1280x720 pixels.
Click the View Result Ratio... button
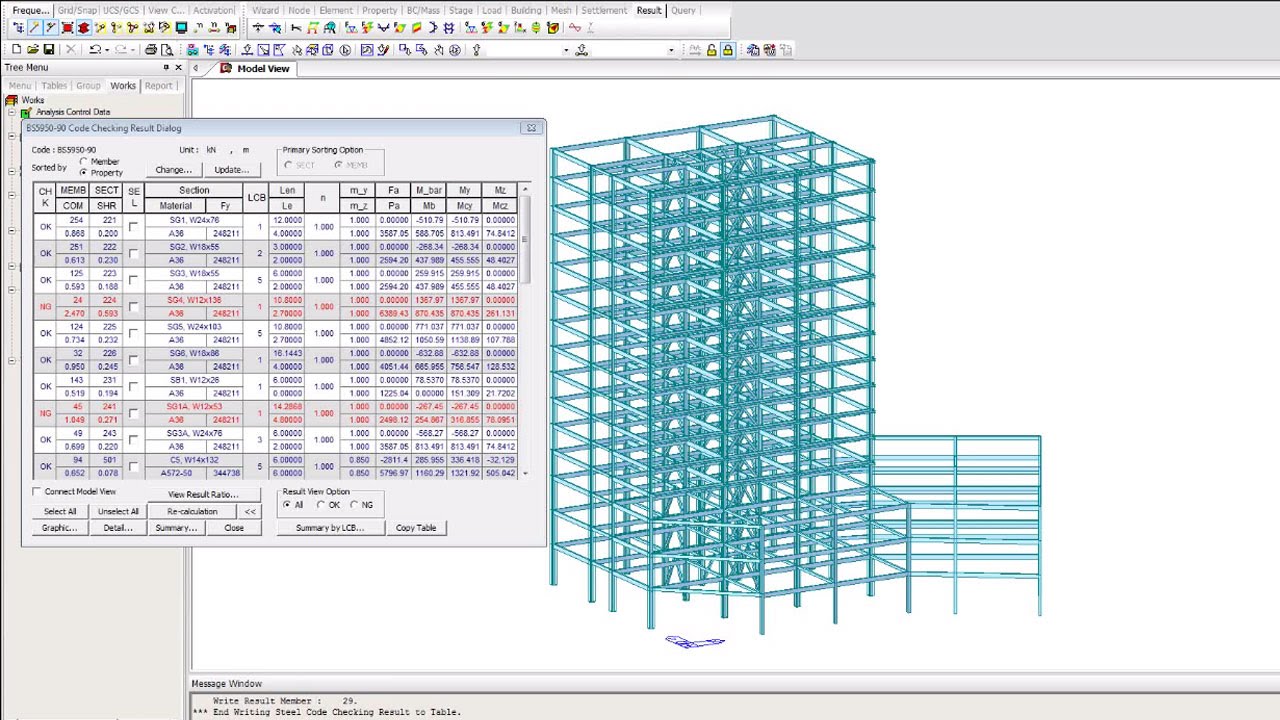coord(203,495)
